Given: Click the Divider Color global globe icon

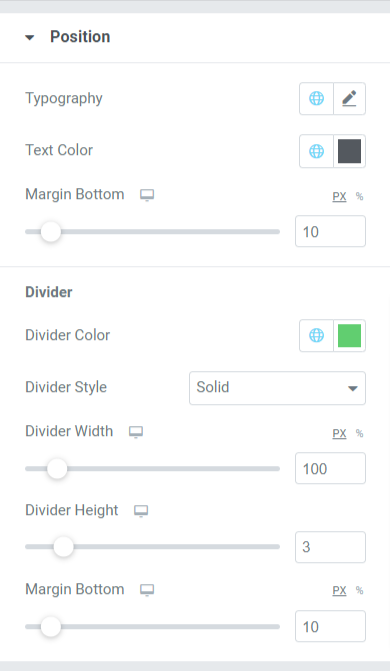Looking at the screenshot, I should point(316,335).
